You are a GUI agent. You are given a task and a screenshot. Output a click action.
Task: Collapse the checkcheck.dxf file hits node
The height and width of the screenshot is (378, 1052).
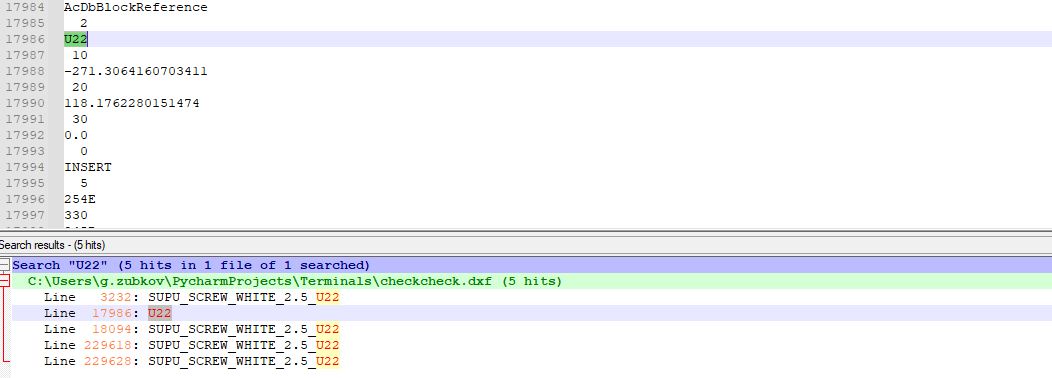click(4, 281)
